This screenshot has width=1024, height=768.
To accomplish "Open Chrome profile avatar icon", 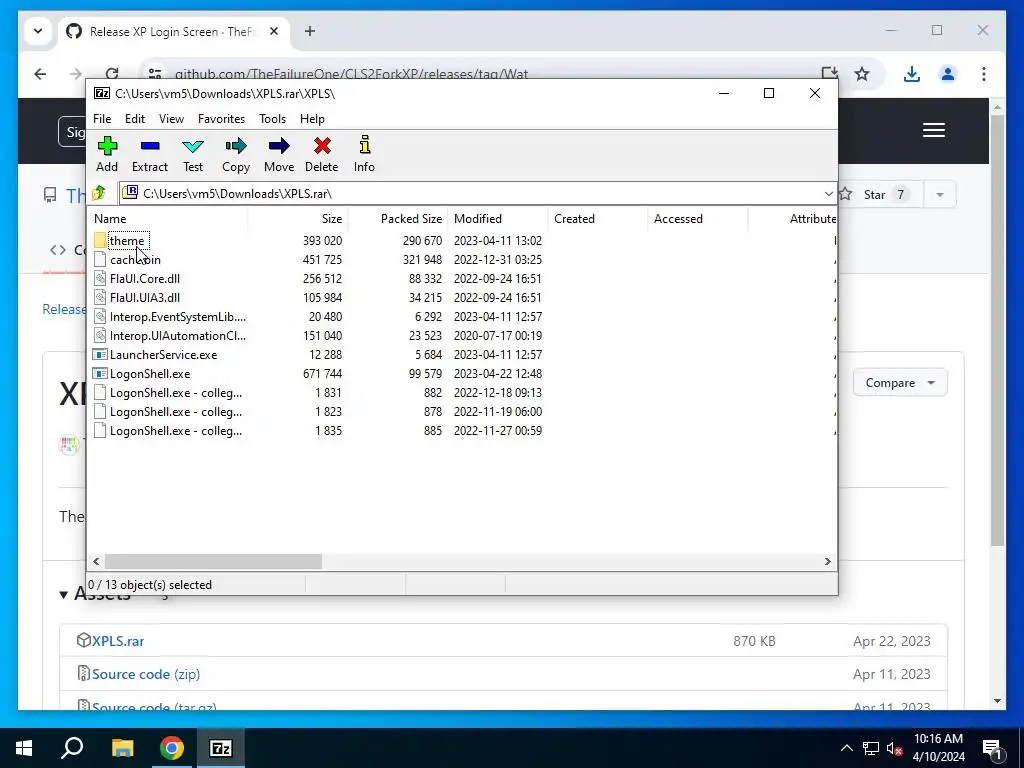I will [x=948, y=74].
